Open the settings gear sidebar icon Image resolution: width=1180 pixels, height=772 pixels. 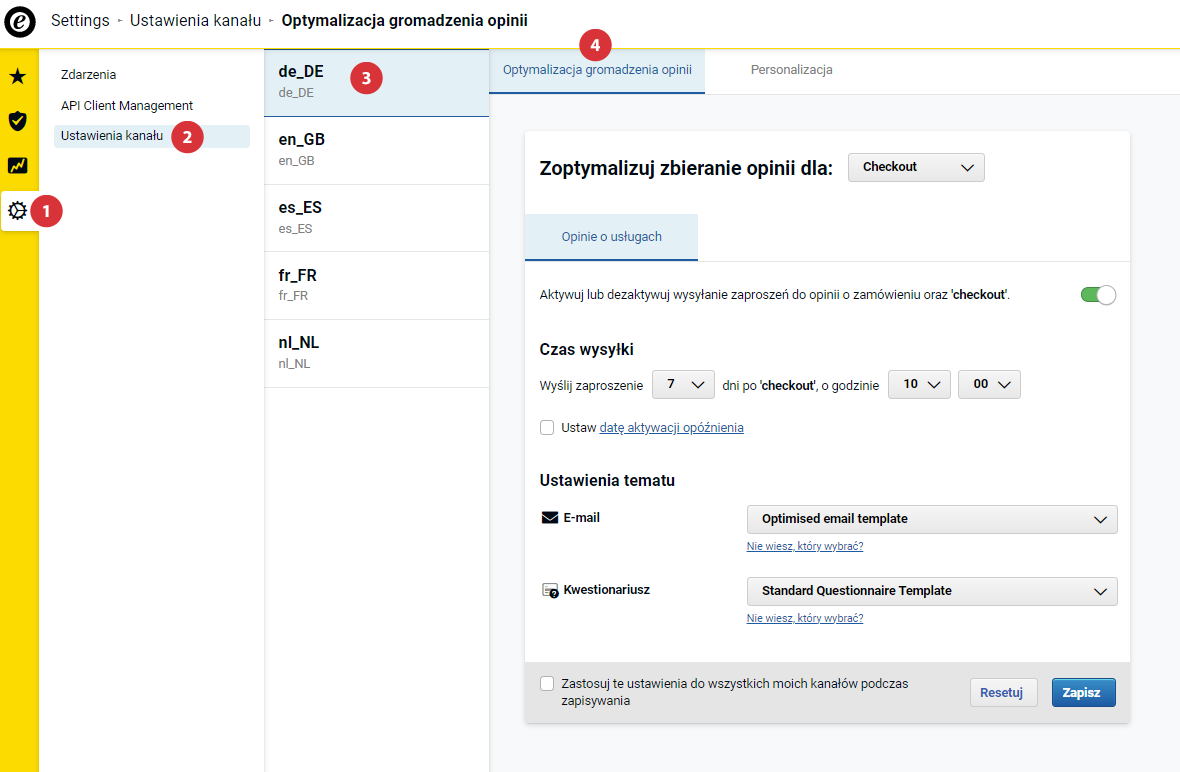pyautogui.click(x=18, y=210)
